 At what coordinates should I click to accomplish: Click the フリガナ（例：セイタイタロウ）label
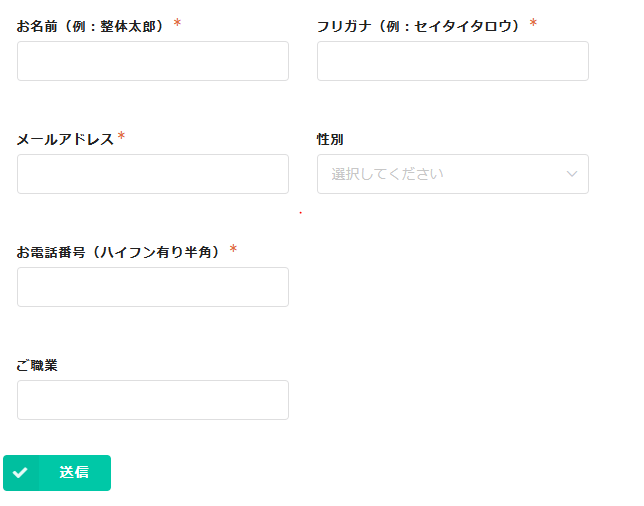tap(419, 26)
